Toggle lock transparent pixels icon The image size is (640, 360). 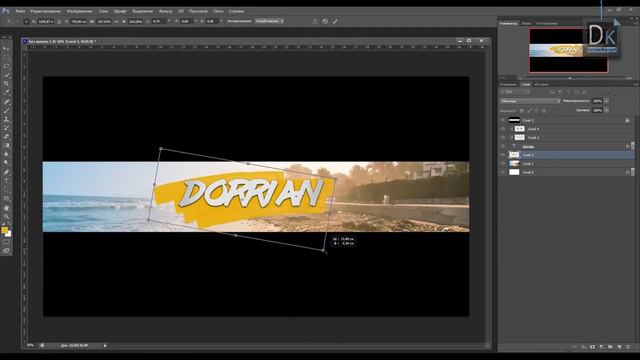point(522,111)
